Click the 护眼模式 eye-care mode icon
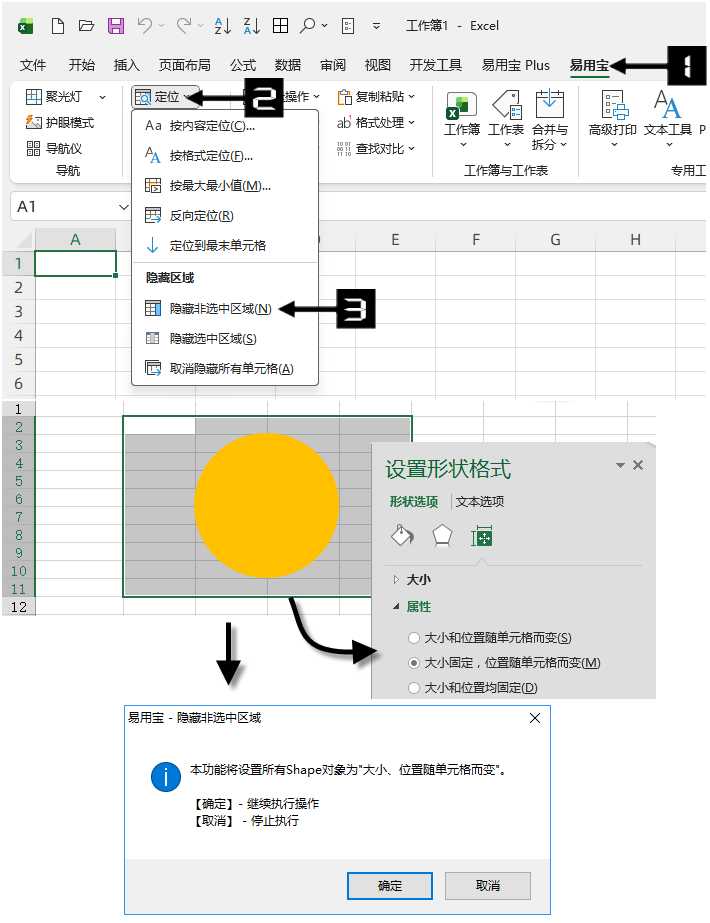This screenshot has height=923, width=710. [34, 123]
